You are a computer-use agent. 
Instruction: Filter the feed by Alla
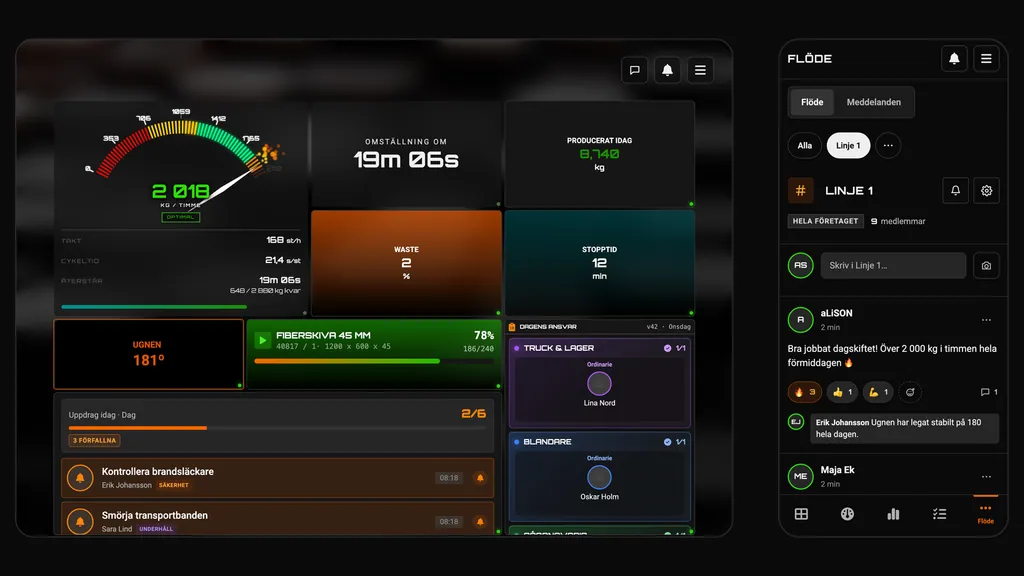pos(805,146)
